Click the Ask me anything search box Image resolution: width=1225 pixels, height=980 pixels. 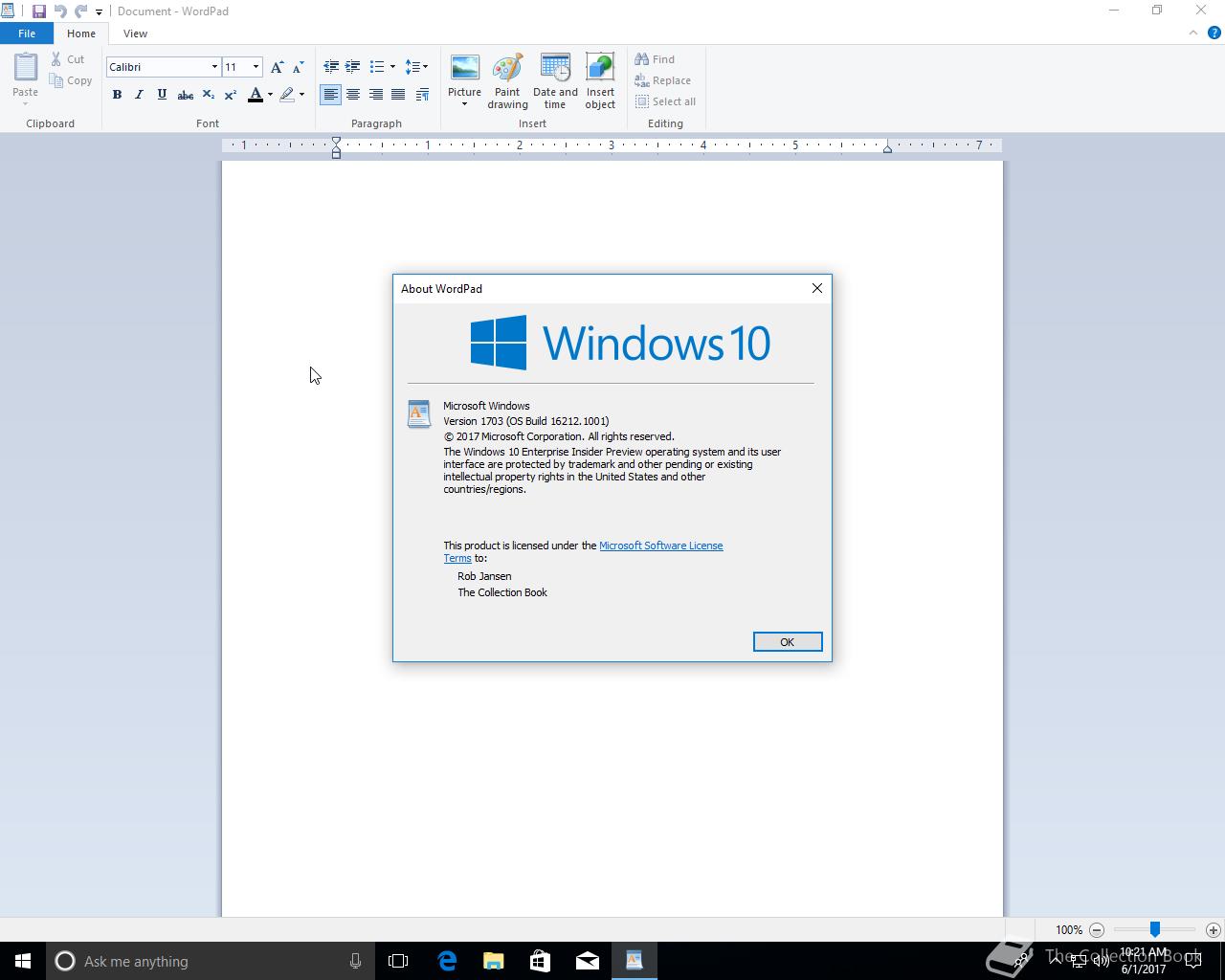(211, 961)
